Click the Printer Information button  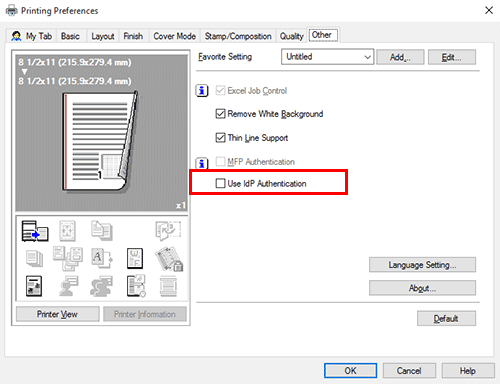(145, 314)
